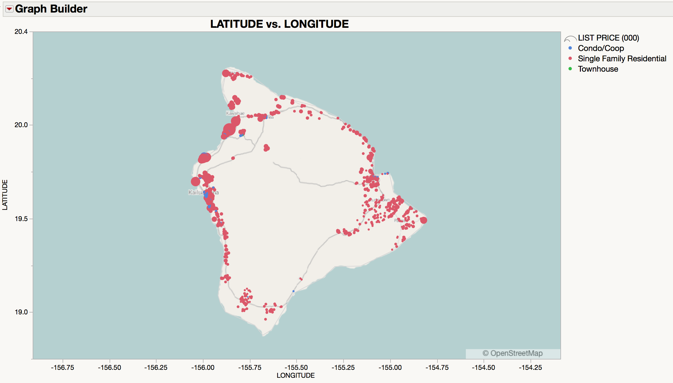The height and width of the screenshot is (383, 673).
Task: Select the Townhouse legend label
Action: coord(598,69)
